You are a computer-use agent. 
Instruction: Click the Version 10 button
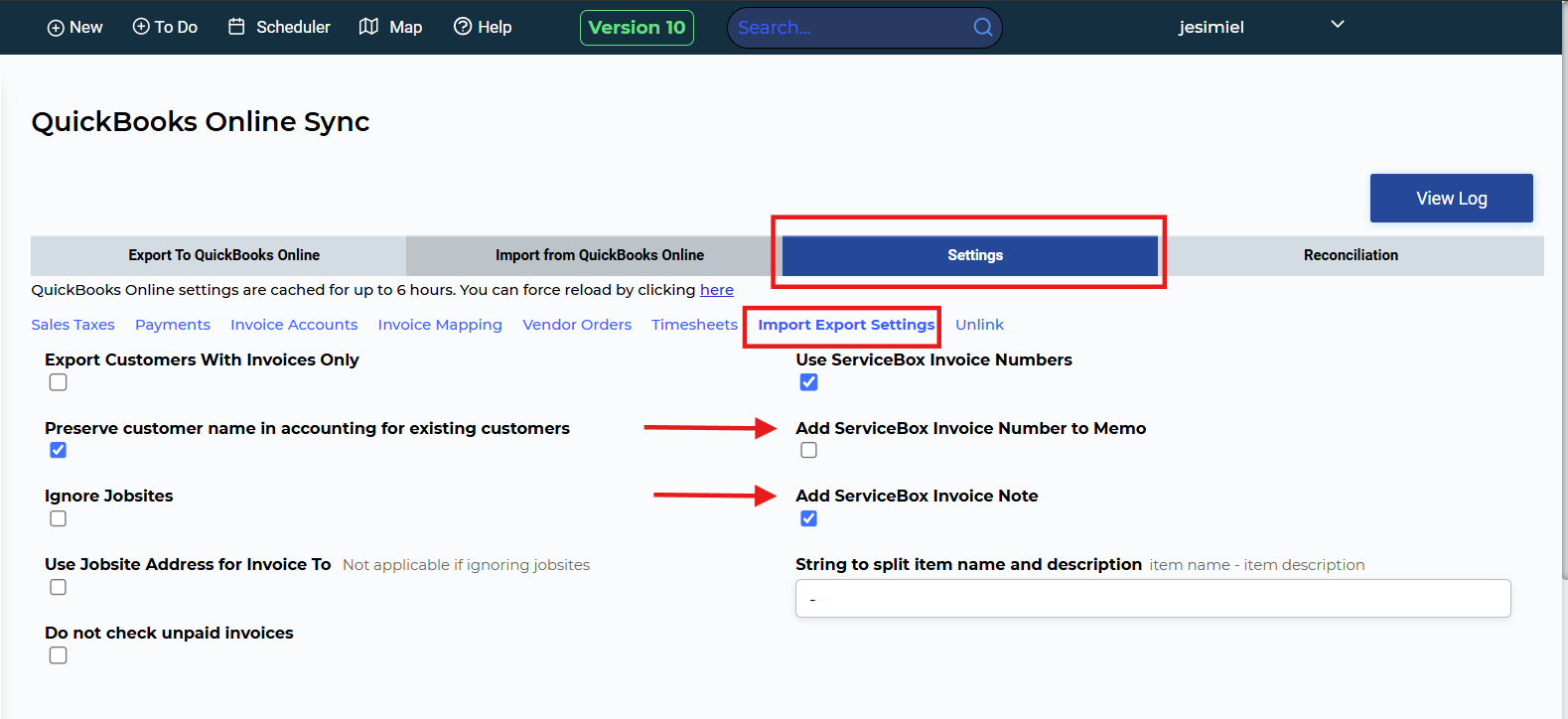(637, 28)
